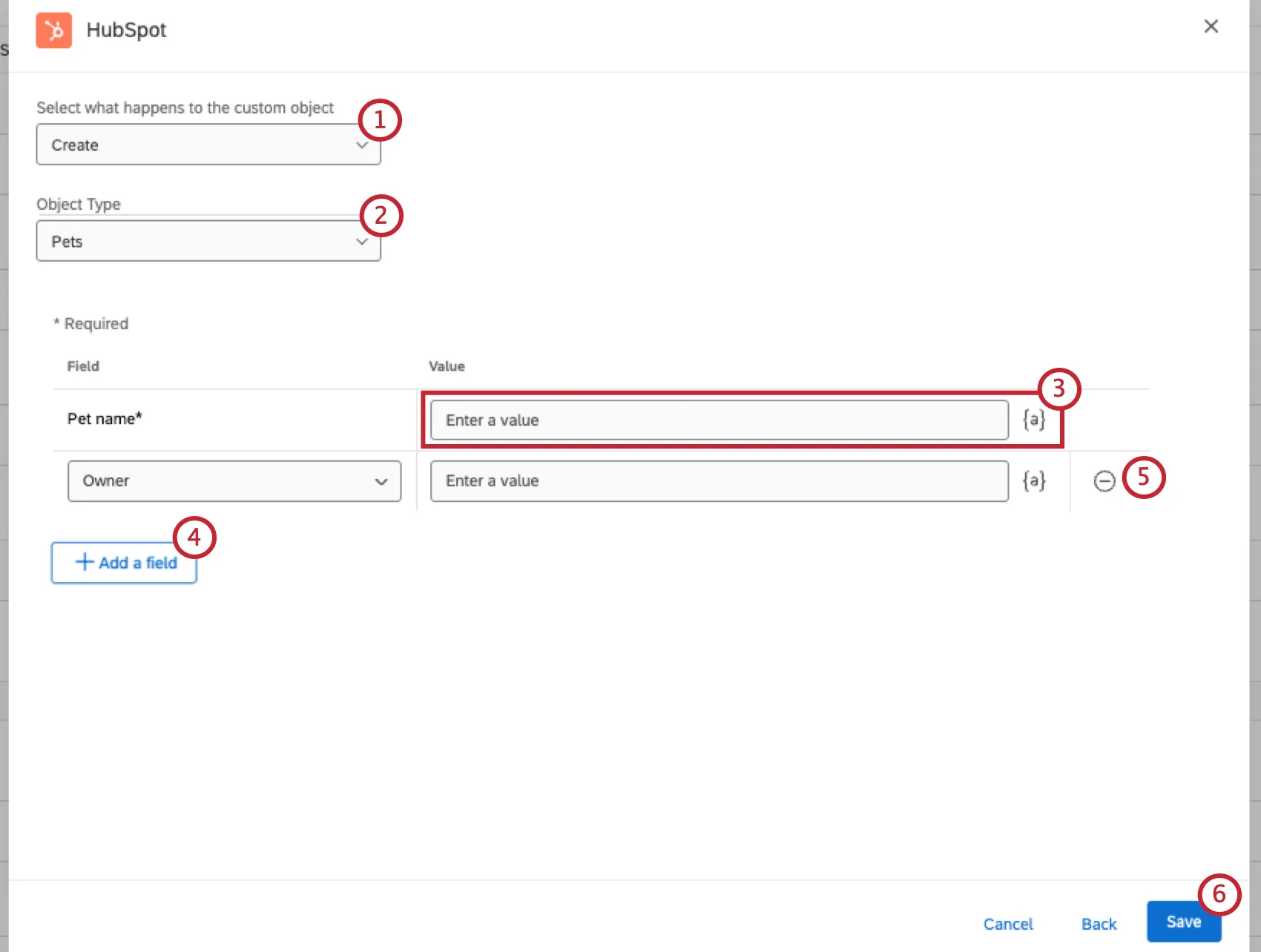This screenshot has height=952, width=1261.
Task: Open the Owner field selector dropdown
Action: (x=234, y=480)
